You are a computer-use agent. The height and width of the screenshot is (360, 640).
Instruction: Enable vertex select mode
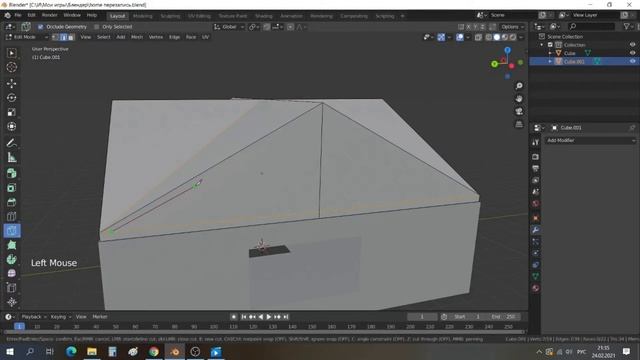click(x=56, y=37)
